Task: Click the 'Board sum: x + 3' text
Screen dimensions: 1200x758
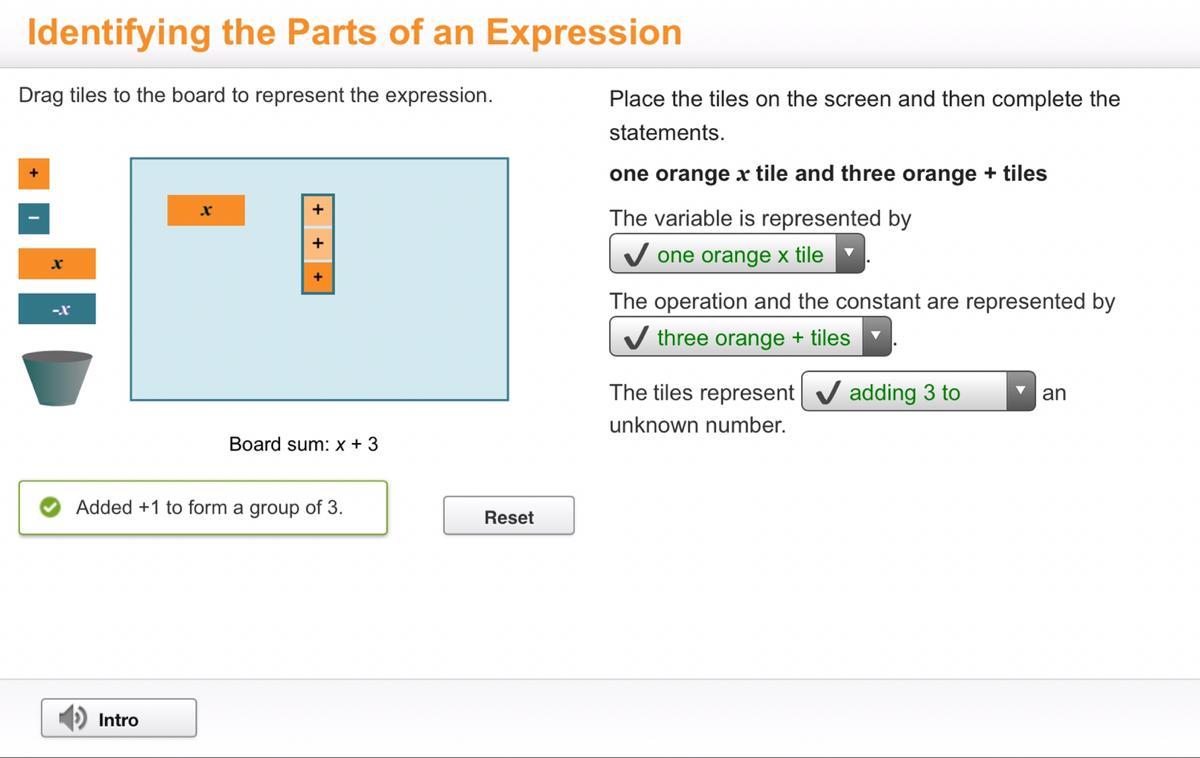Action: (x=303, y=444)
